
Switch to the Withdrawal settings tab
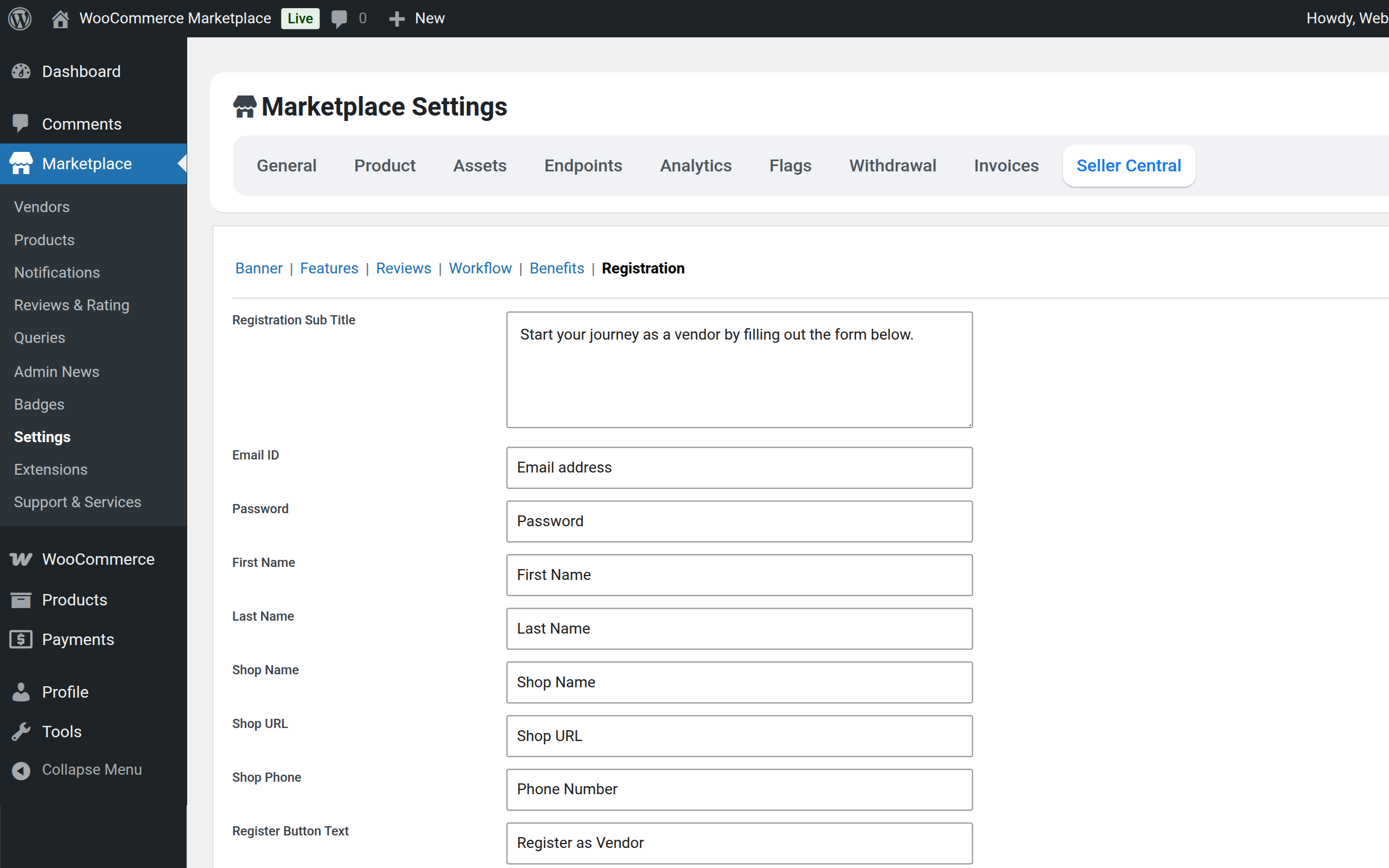tap(893, 166)
